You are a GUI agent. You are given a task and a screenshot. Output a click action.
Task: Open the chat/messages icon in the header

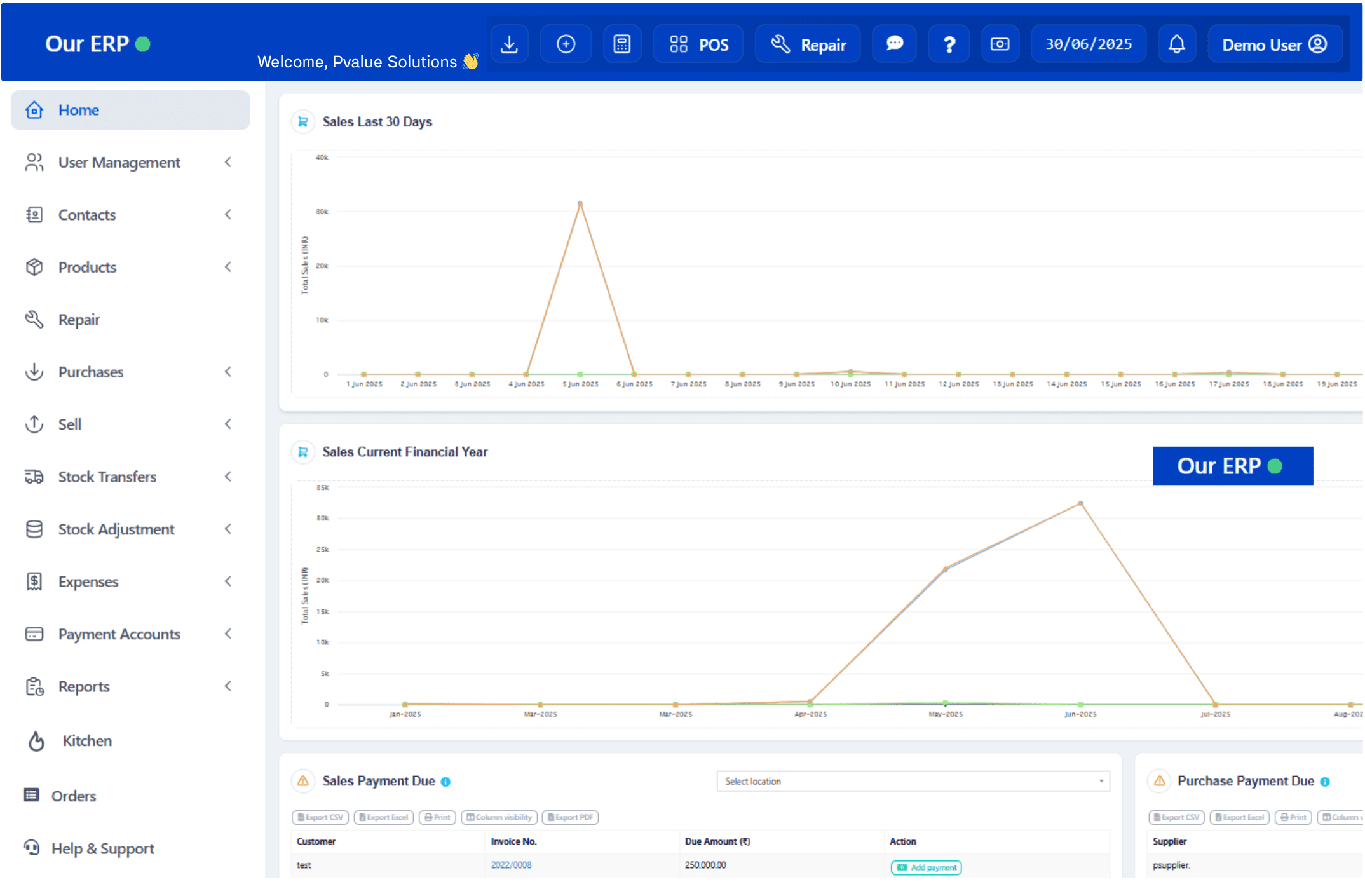(x=894, y=44)
